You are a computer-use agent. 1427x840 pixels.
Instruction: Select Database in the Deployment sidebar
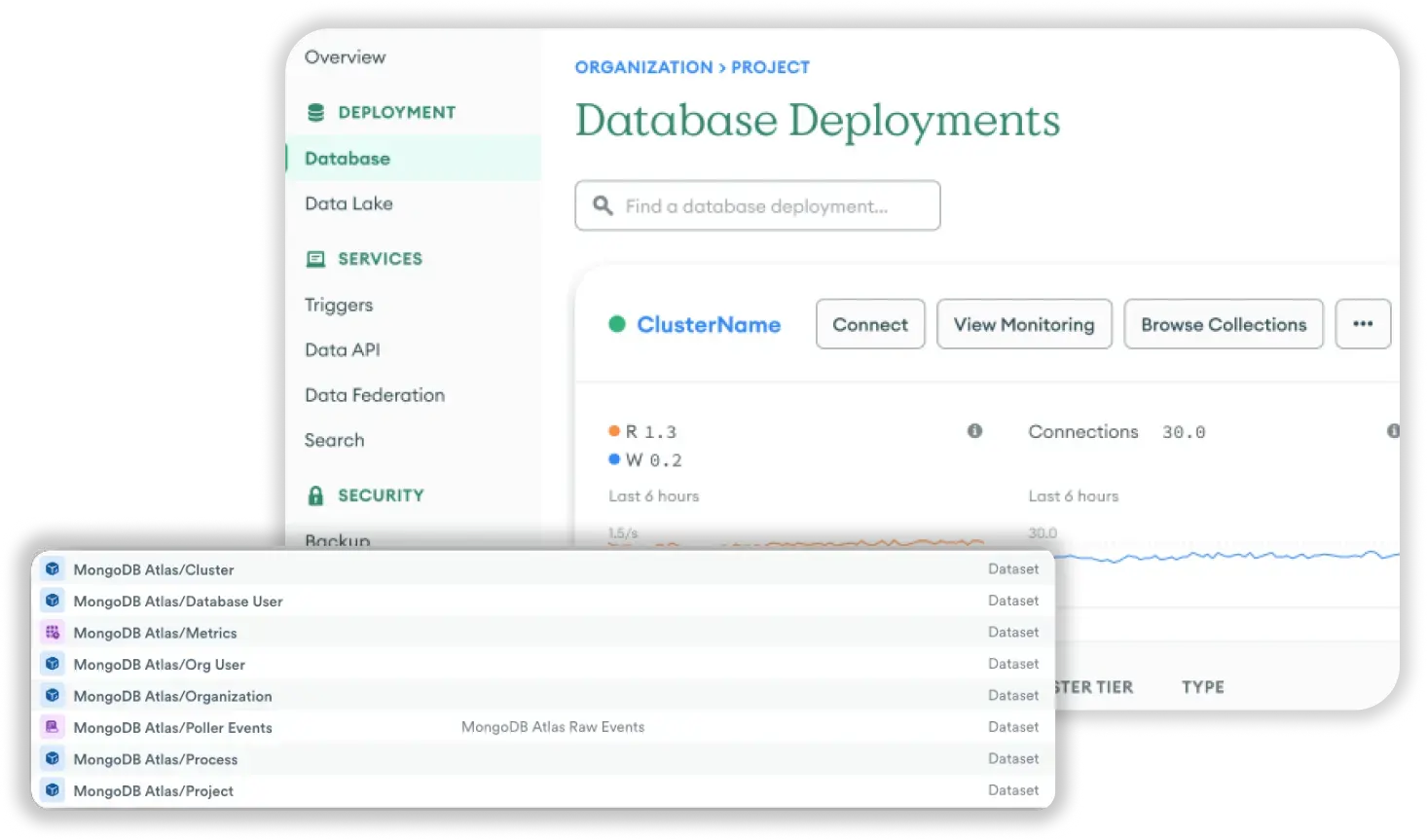pyautogui.click(x=348, y=158)
